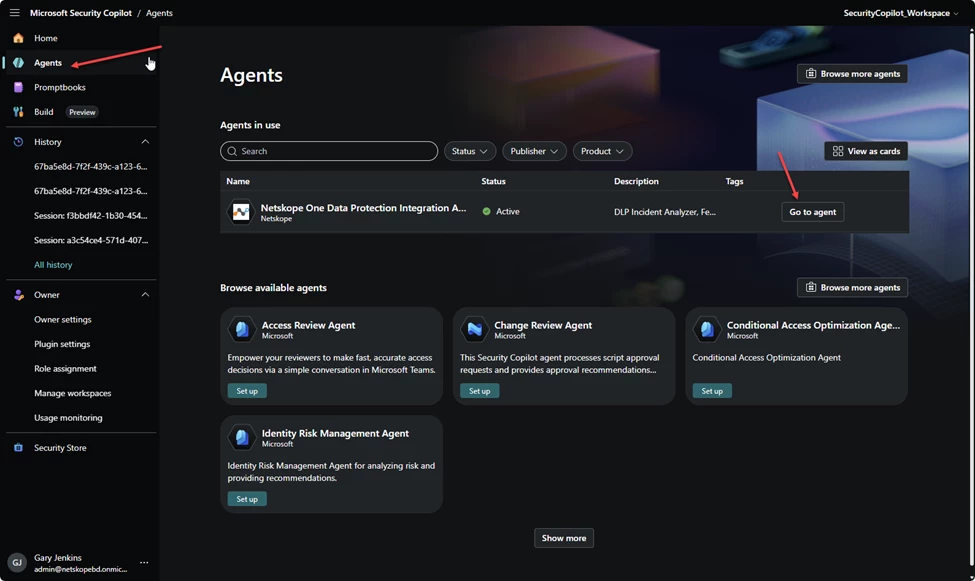Click the Change Review Agent icon
975x581 pixels.
[x=474, y=329]
